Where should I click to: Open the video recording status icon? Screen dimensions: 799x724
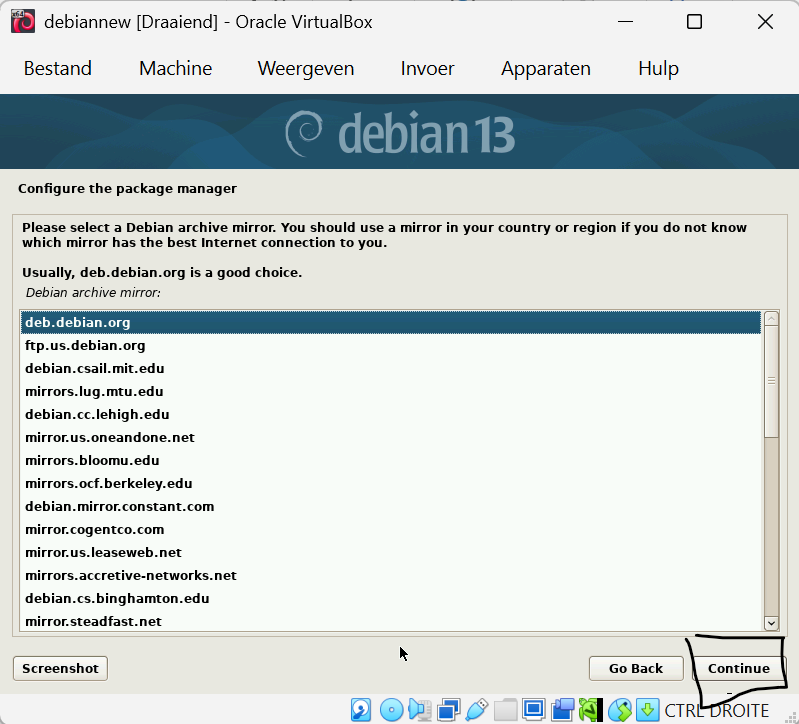point(563,710)
